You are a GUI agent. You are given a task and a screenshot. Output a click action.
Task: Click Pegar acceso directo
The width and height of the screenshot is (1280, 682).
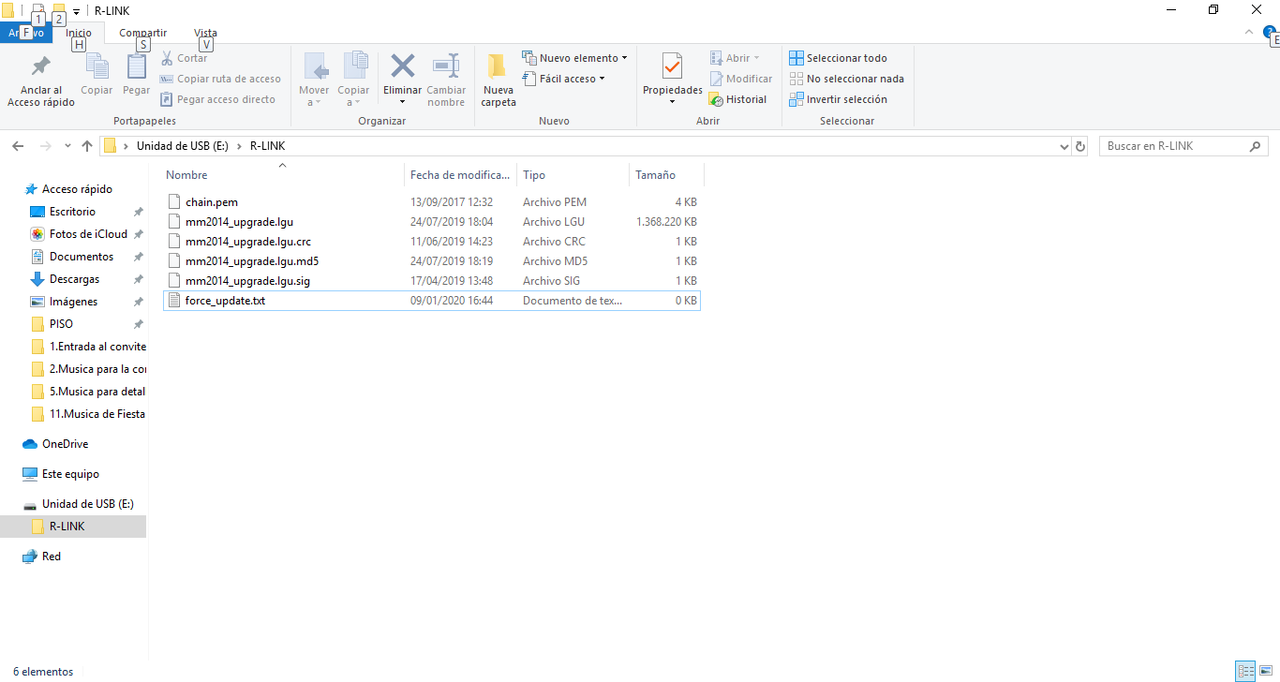[218, 99]
